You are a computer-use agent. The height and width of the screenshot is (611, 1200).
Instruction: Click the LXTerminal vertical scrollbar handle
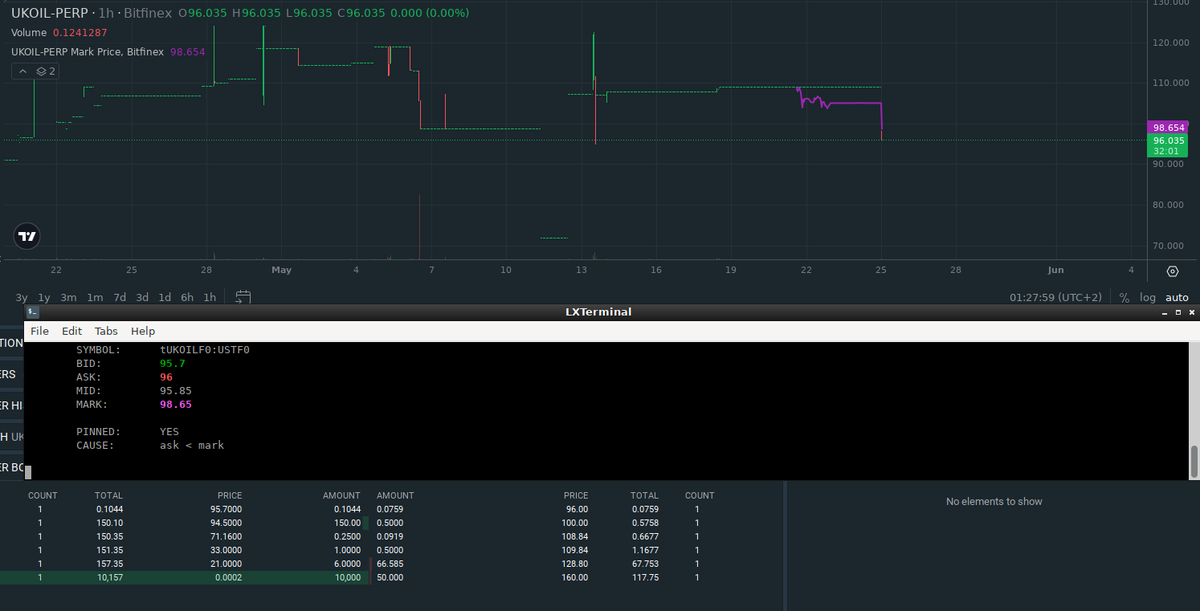[1193, 463]
